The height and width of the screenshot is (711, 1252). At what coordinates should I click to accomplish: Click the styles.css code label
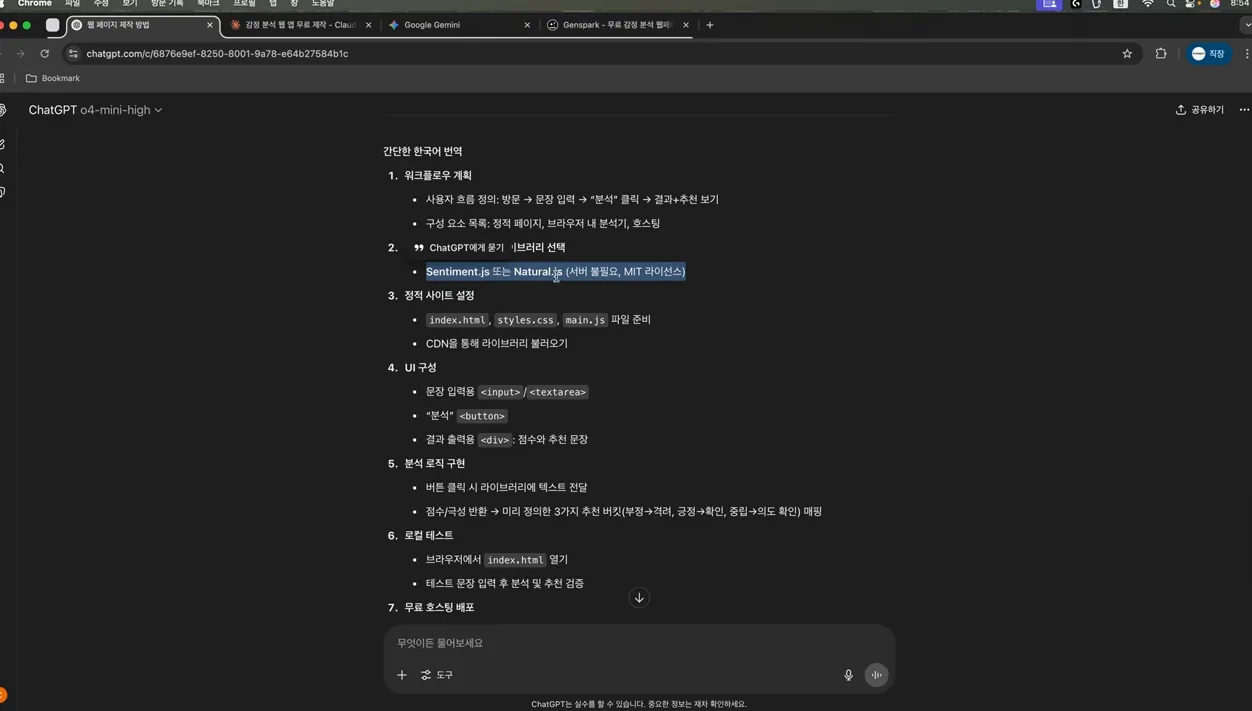(x=526, y=320)
